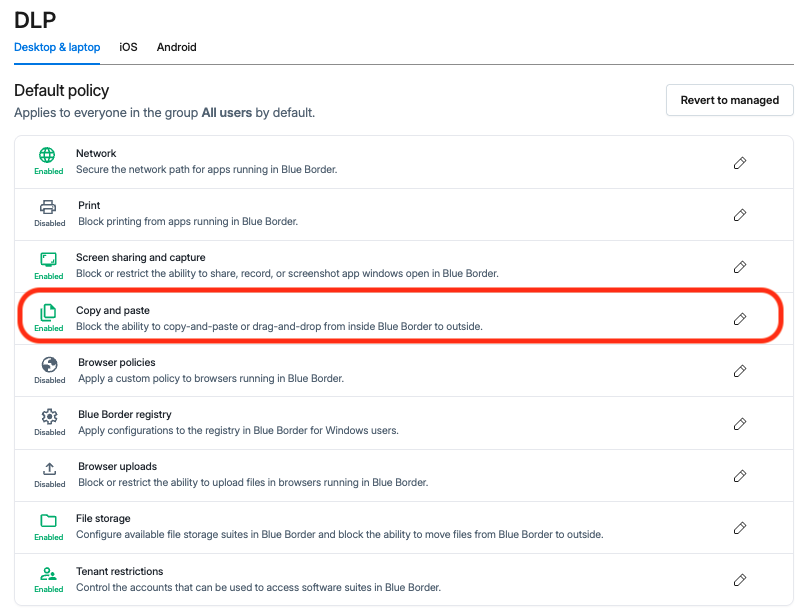Click the bold All users group name
Image resolution: width=804 pixels, height=614 pixels.
point(227,112)
